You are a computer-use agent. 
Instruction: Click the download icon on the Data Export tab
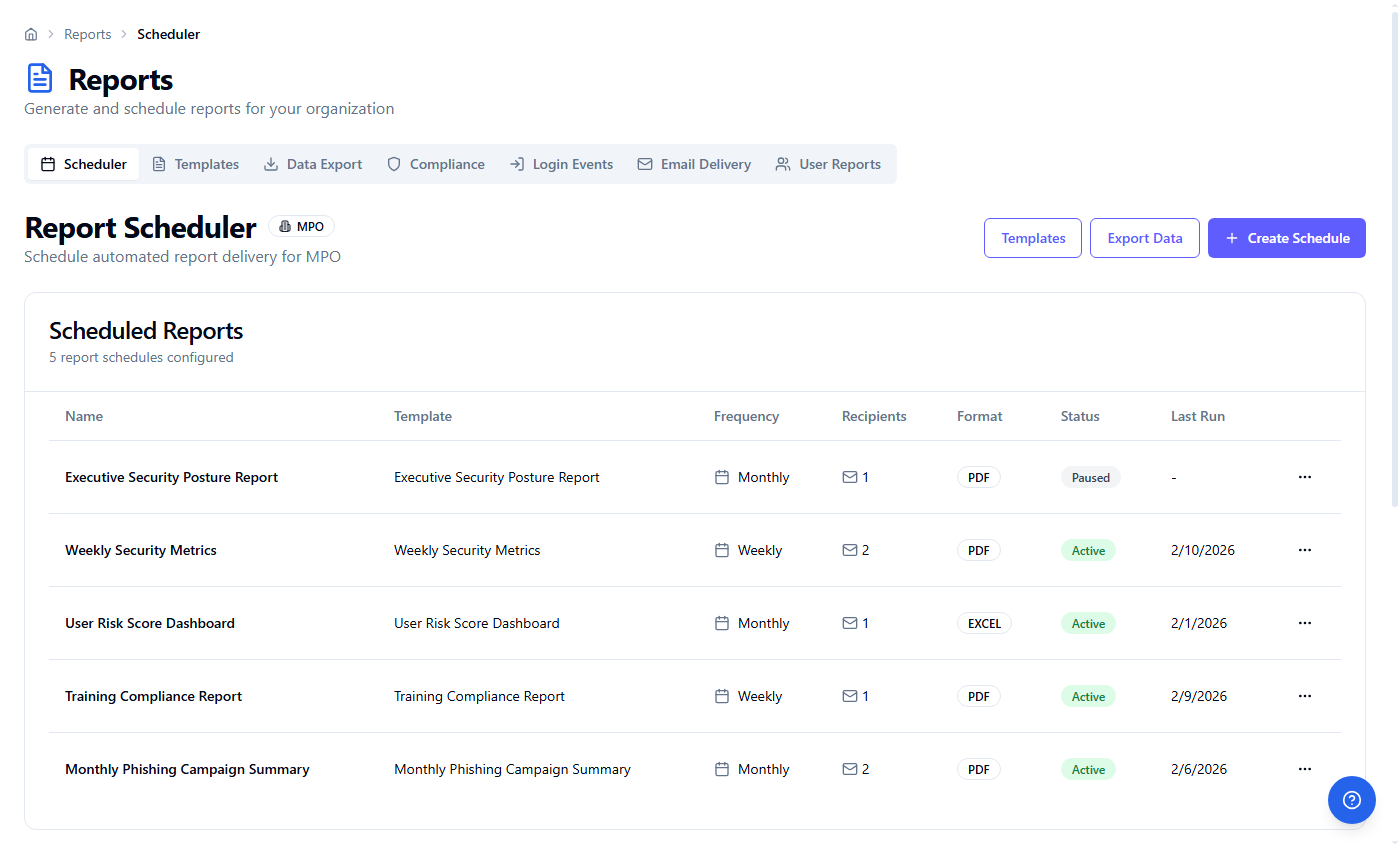(x=270, y=163)
